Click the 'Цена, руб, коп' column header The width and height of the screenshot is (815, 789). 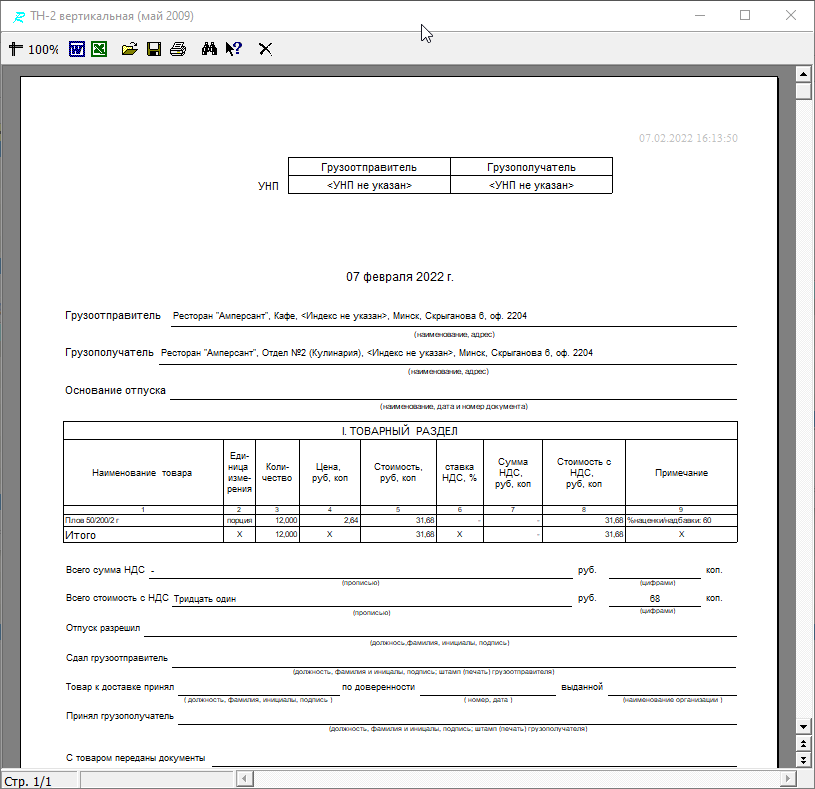[330, 472]
